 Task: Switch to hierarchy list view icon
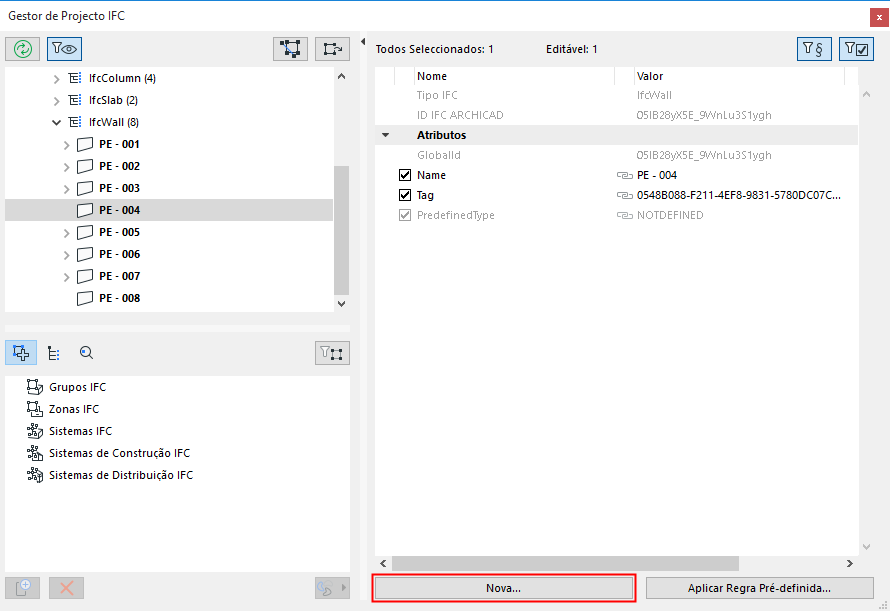53,352
